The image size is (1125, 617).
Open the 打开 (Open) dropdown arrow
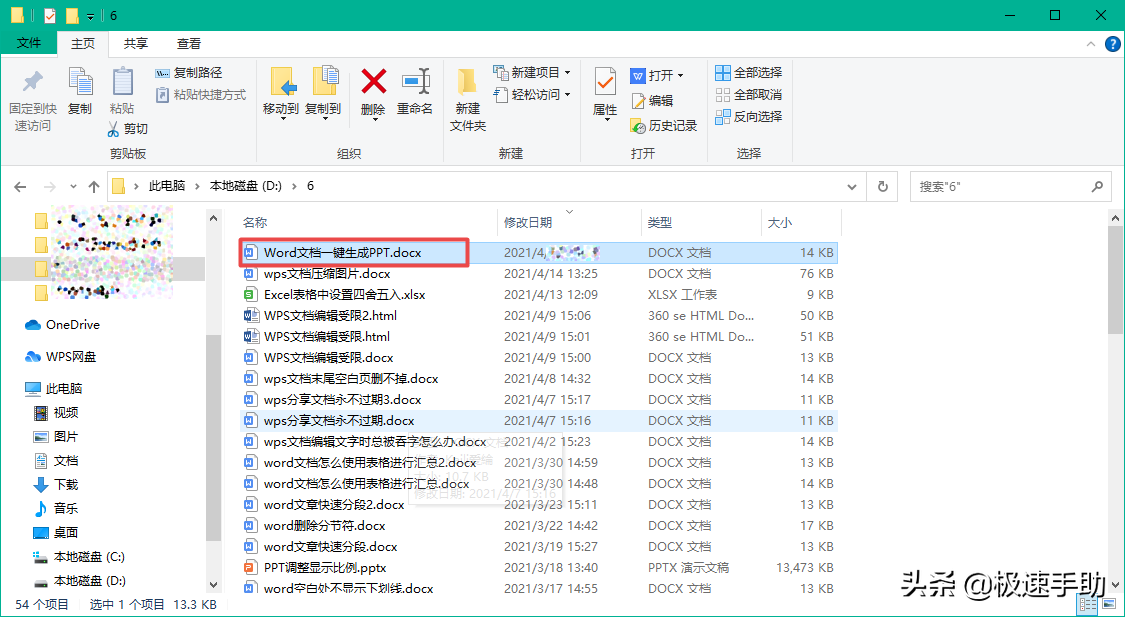click(680, 75)
